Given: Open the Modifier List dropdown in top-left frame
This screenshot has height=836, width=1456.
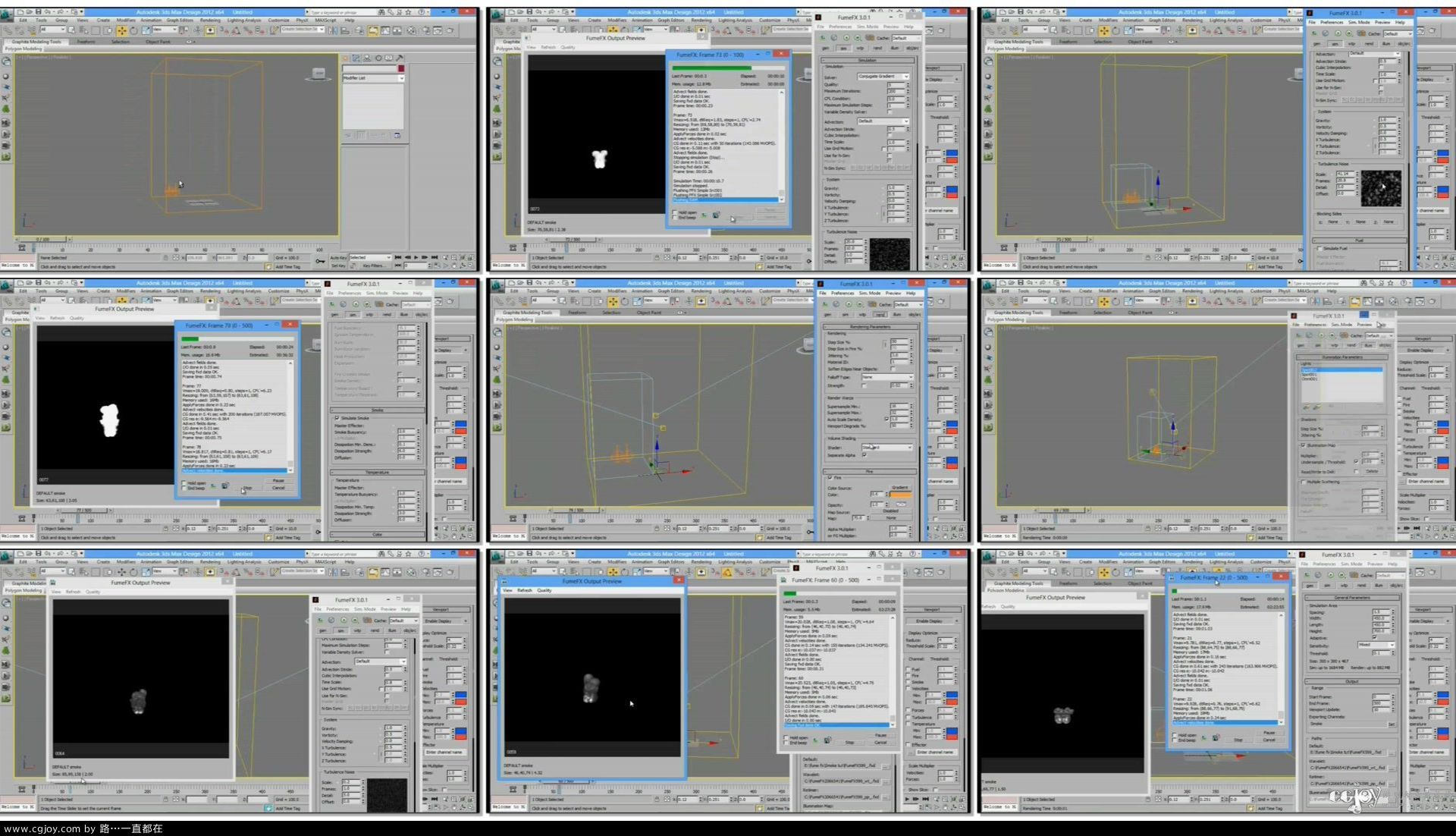Looking at the screenshot, I should pyautogui.click(x=373, y=78).
